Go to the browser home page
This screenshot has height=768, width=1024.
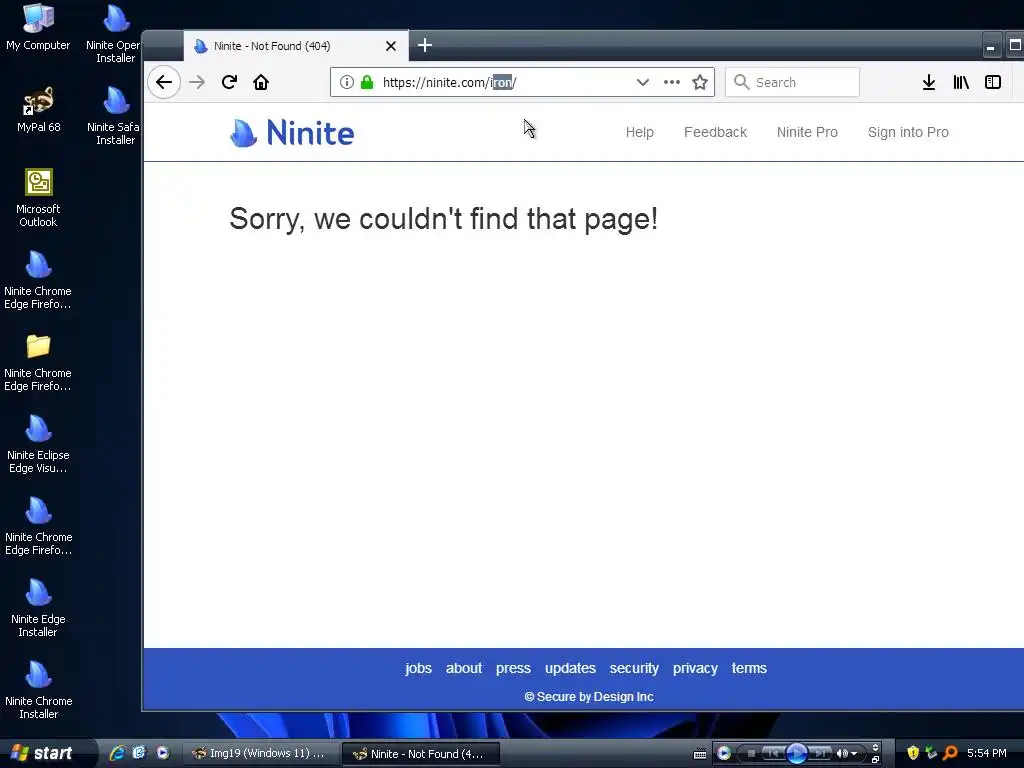[261, 82]
